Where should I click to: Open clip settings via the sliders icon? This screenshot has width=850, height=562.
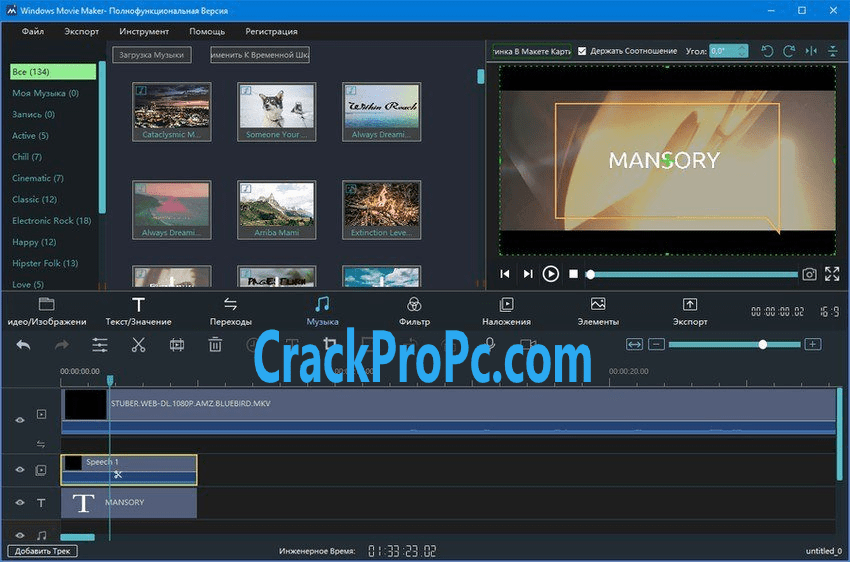[x=100, y=345]
